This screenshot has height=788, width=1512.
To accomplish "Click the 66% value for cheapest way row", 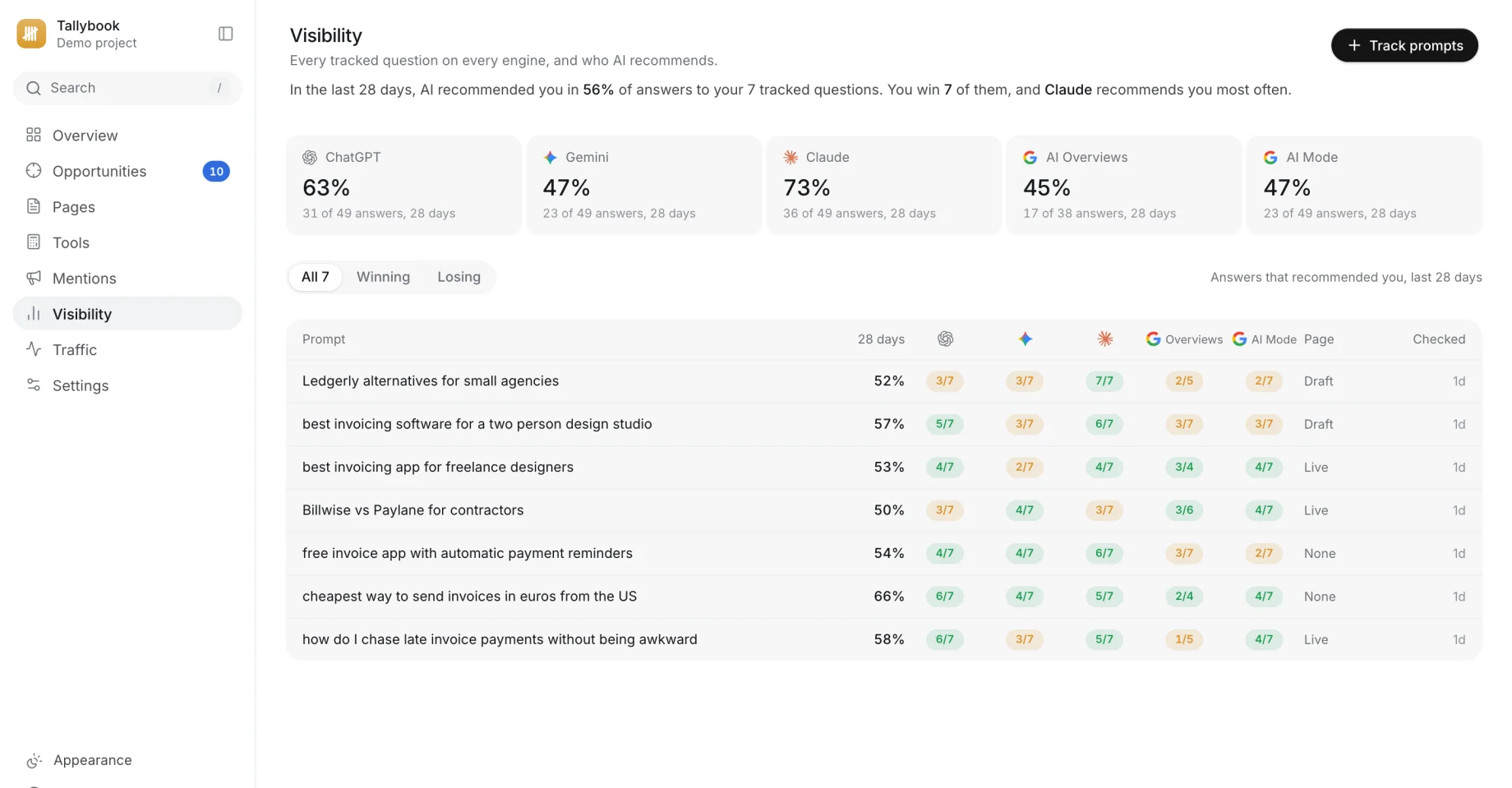I will click(x=889, y=597).
